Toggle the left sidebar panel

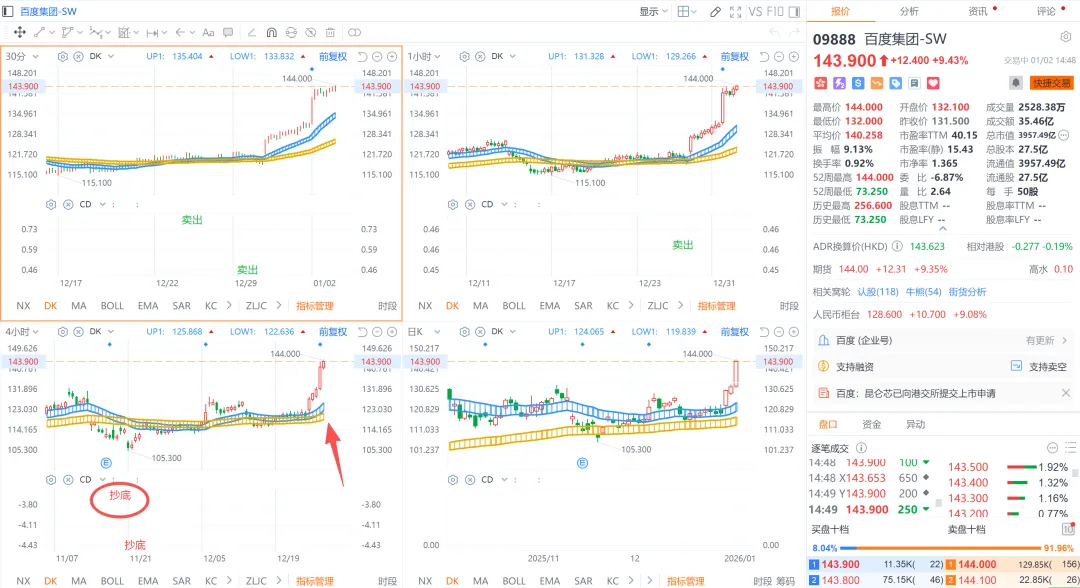8,12
